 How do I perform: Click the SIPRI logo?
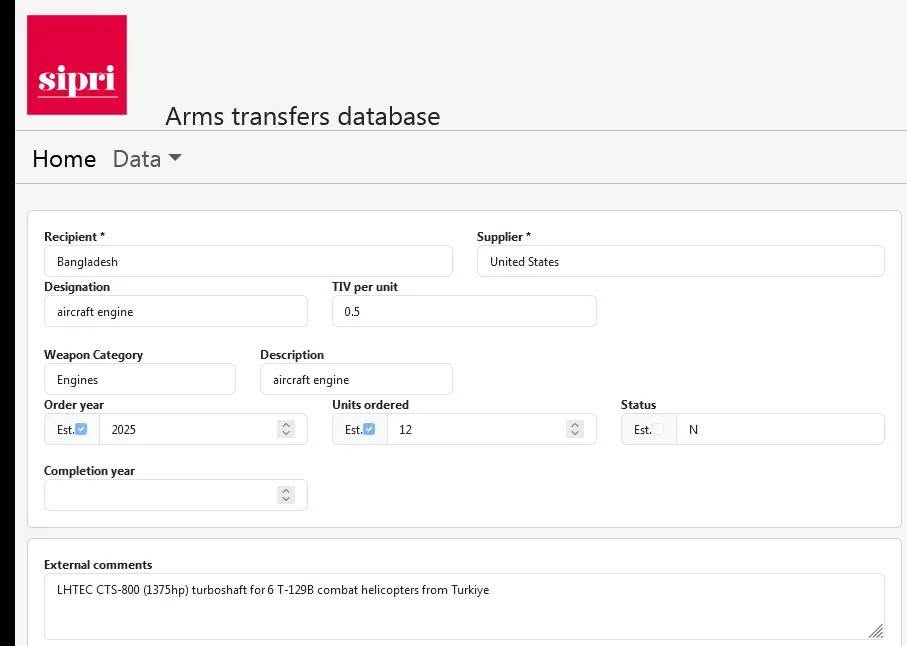(77, 65)
